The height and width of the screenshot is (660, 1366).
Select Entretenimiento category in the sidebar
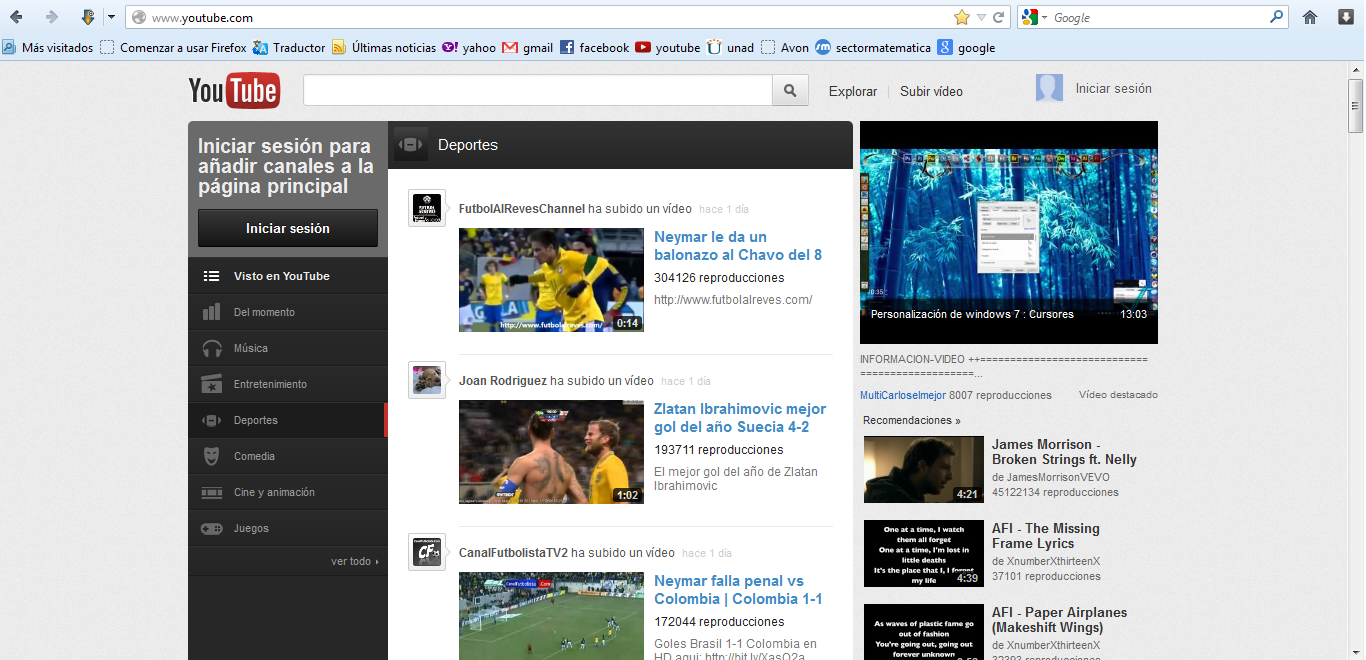click(288, 384)
